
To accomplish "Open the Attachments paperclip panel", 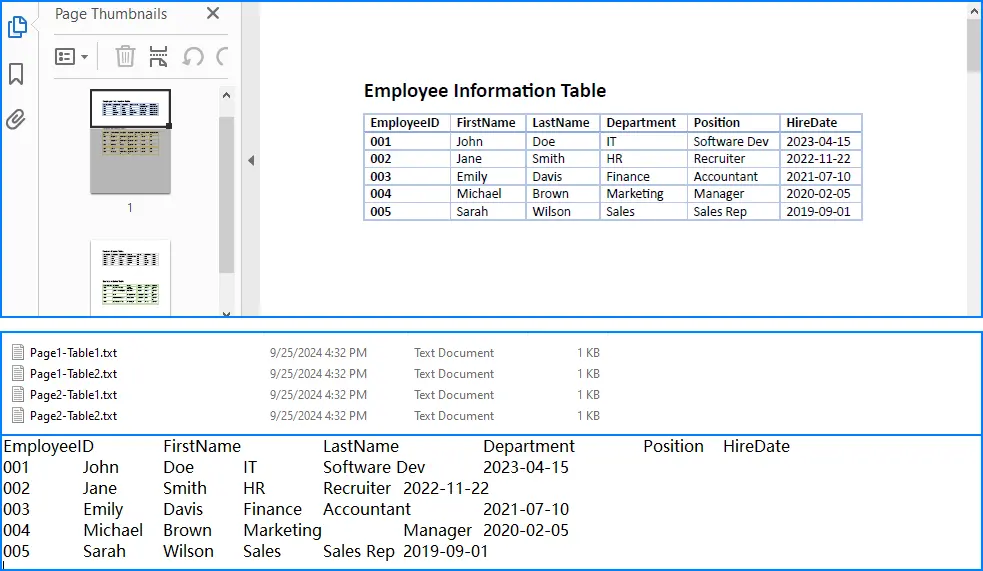I will tap(16, 120).
